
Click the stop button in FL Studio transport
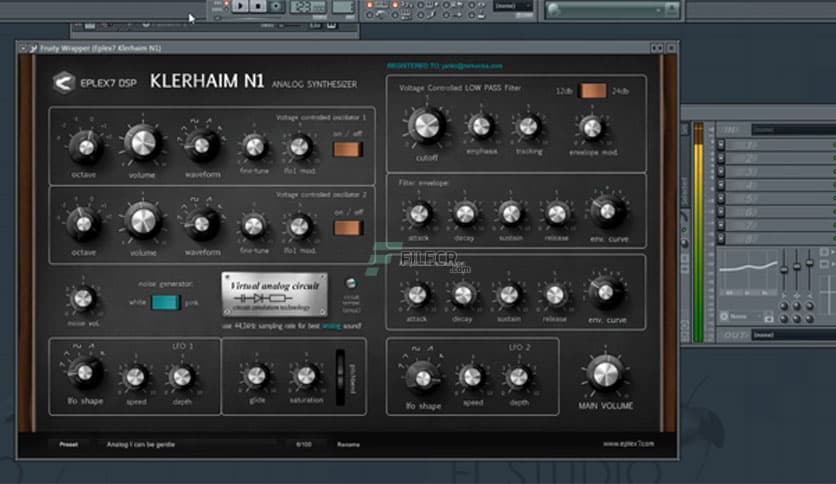tap(258, 6)
